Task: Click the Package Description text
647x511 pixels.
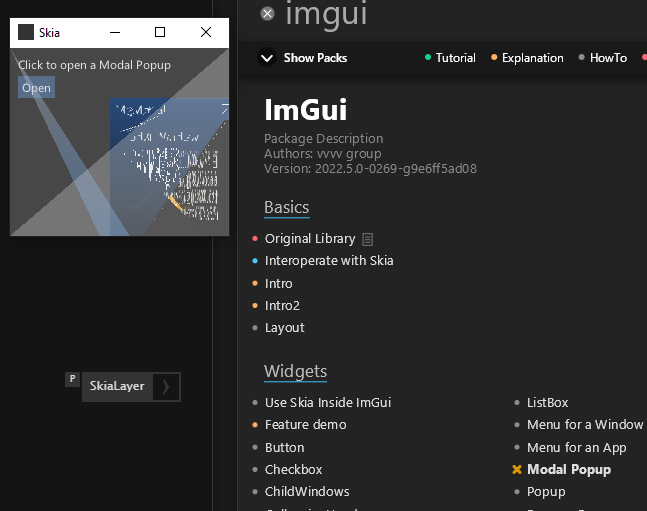Action: pyautogui.click(x=324, y=139)
